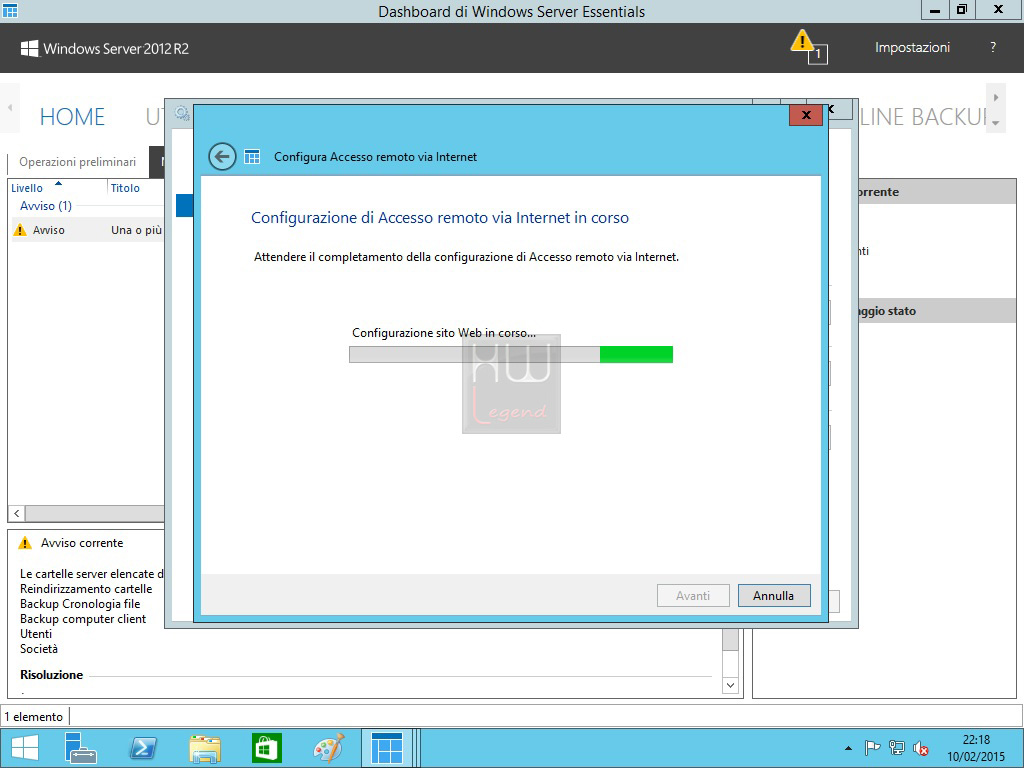Click the warning icon in the Avviso row

pos(20,230)
